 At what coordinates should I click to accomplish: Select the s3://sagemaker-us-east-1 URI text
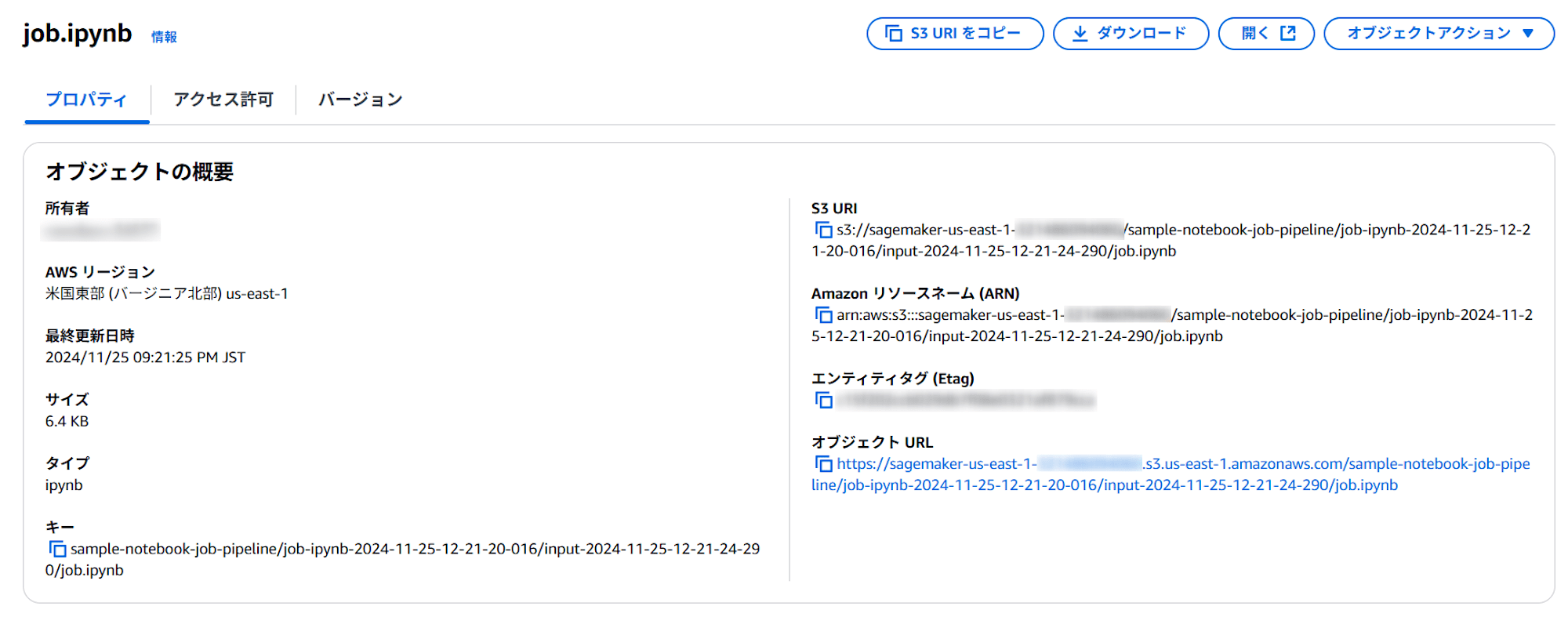(1171, 241)
